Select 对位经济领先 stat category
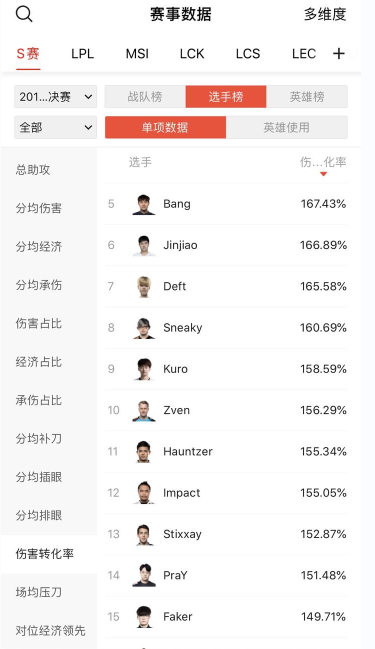 [x=50, y=631]
